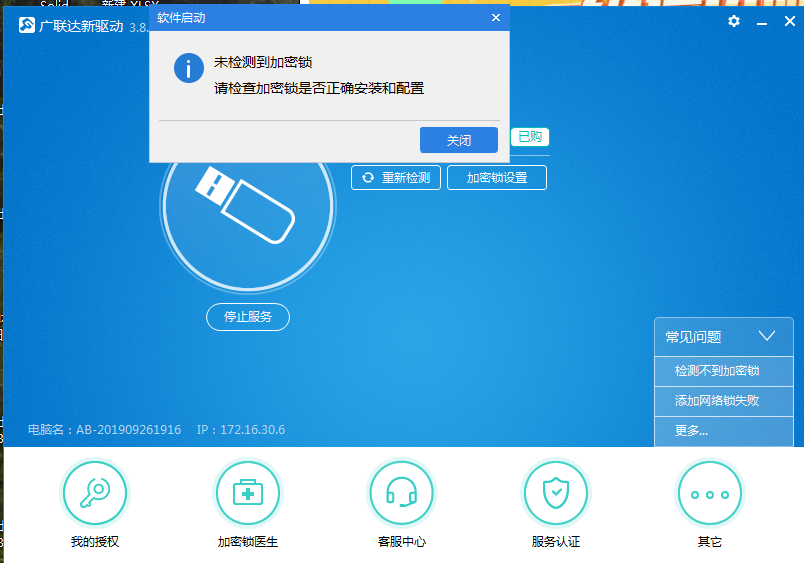Click the 客服中心 label
Image resolution: width=804 pixels, height=563 pixels.
coord(401,542)
